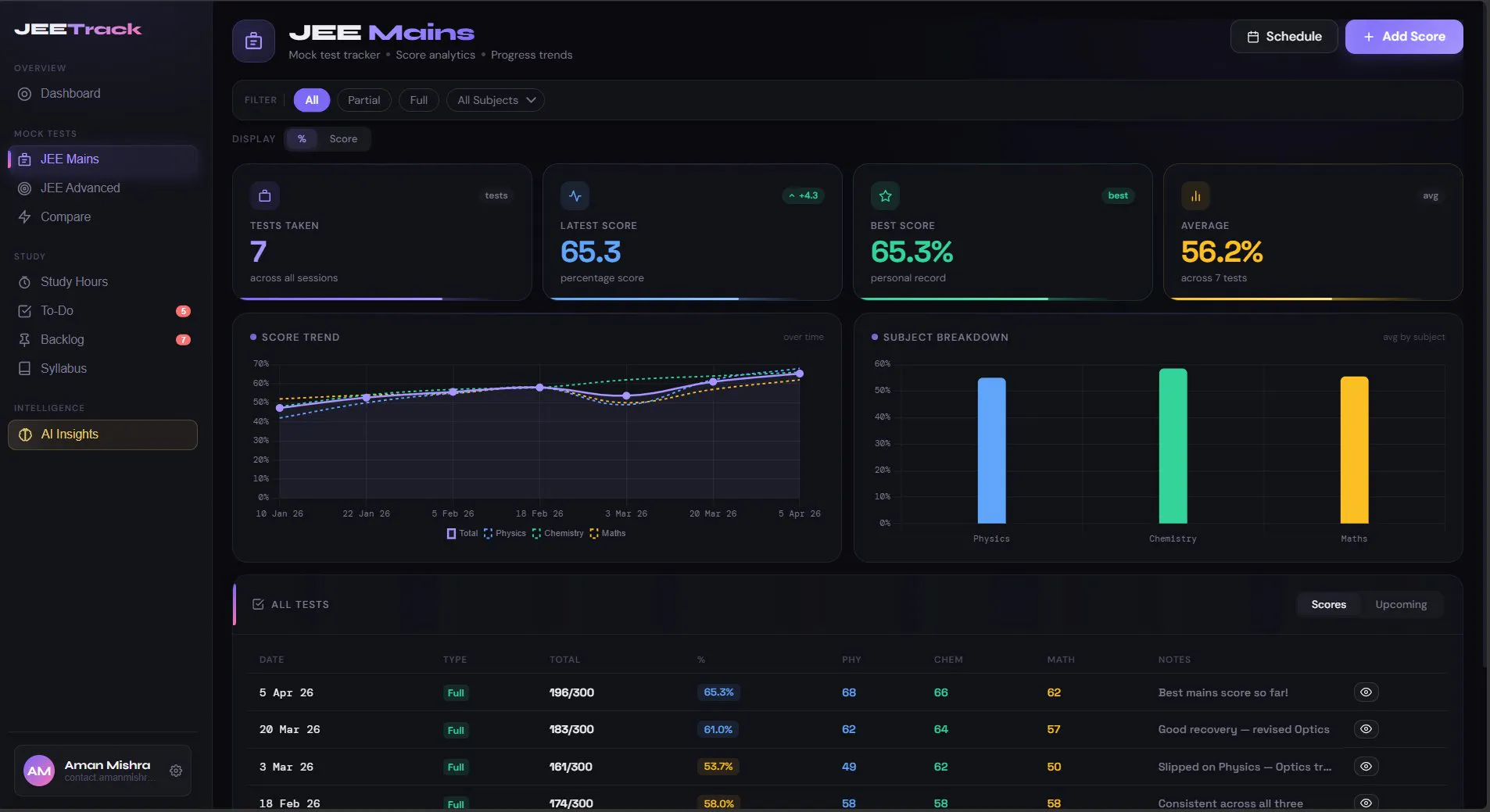The width and height of the screenshot is (1490, 812).
Task: Toggle Maths series in chart legend
Action: pyautogui.click(x=608, y=534)
